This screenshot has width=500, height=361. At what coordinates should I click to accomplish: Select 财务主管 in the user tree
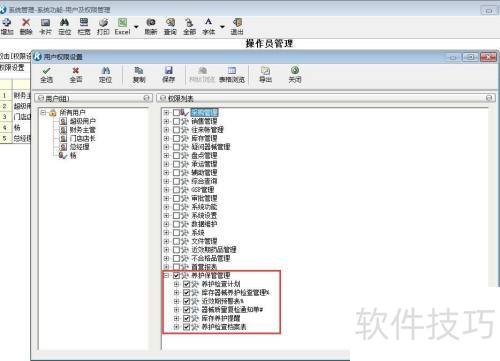pos(82,130)
